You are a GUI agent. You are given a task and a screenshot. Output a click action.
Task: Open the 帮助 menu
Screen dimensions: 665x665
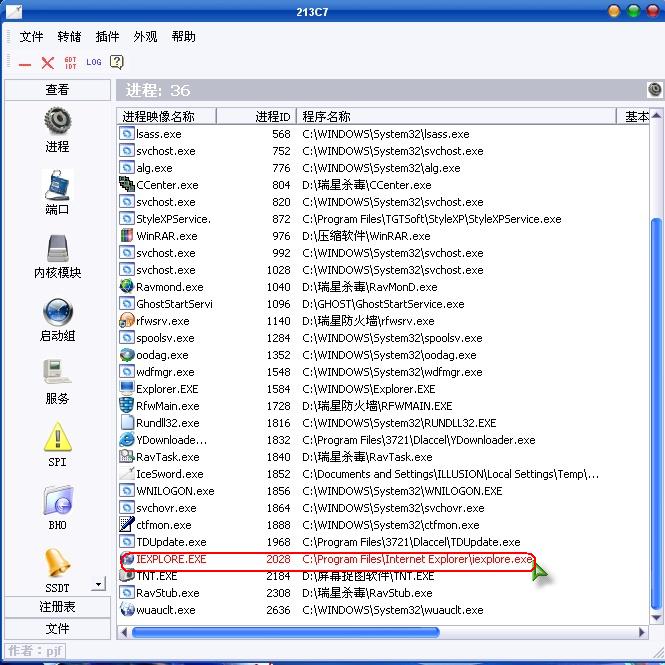pyautogui.click(x=184, y=37)
